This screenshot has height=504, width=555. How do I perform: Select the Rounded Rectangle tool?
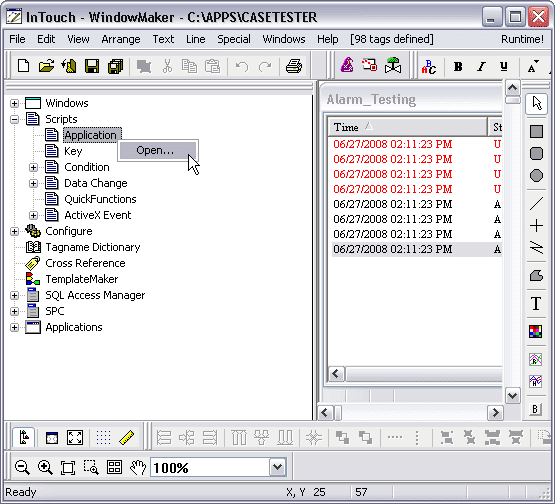(x=537, y=154)
